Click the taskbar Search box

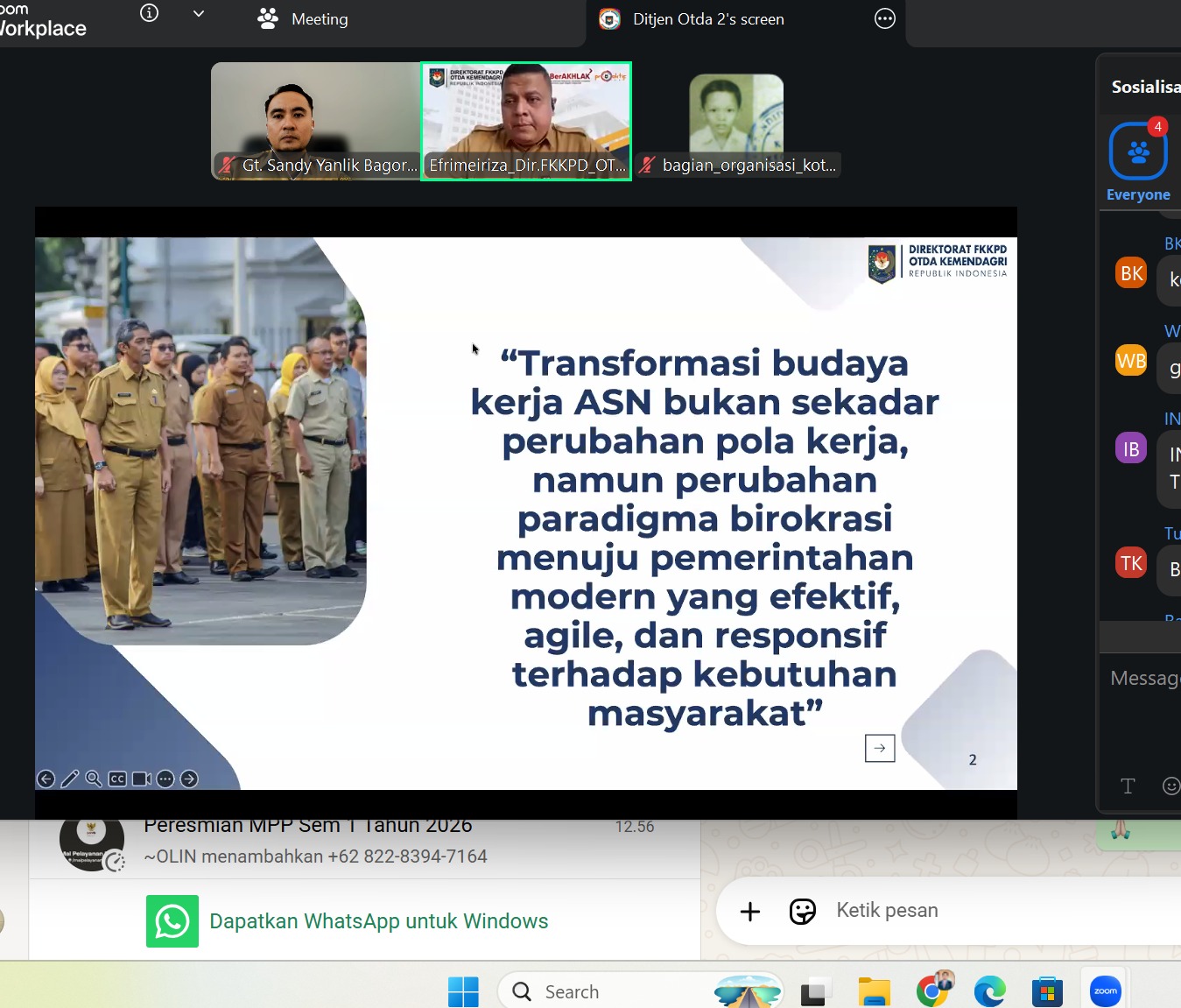pyautogui.click(x=641, y=991)
